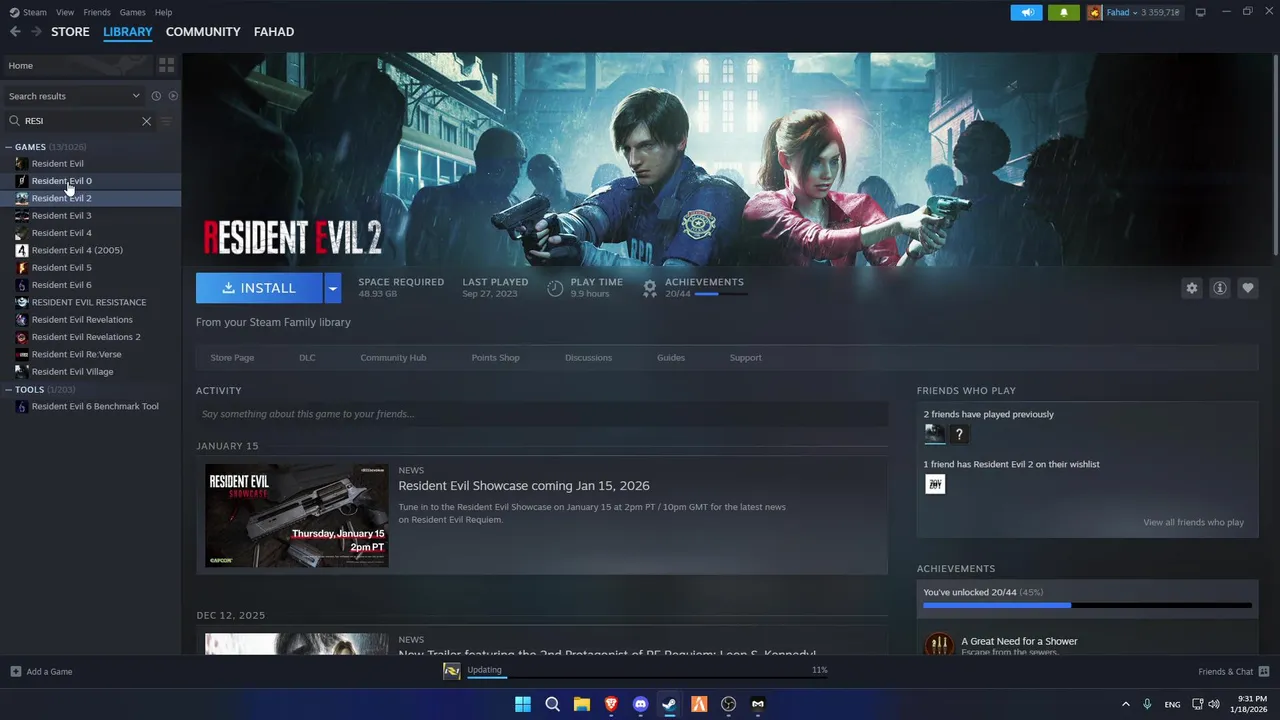Open OBS Studio from taskbar
This screenshot has width=1280, height=720.
[728, 704]
